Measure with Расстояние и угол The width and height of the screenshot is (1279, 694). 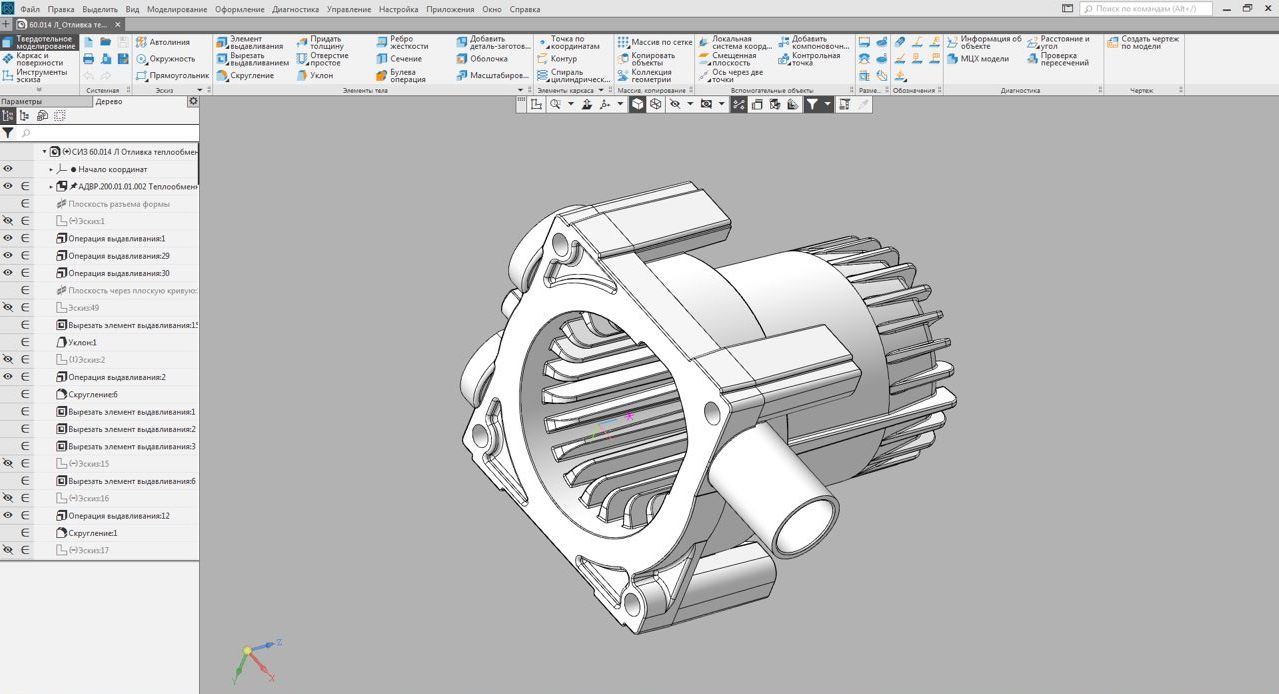pos(1058,42)
